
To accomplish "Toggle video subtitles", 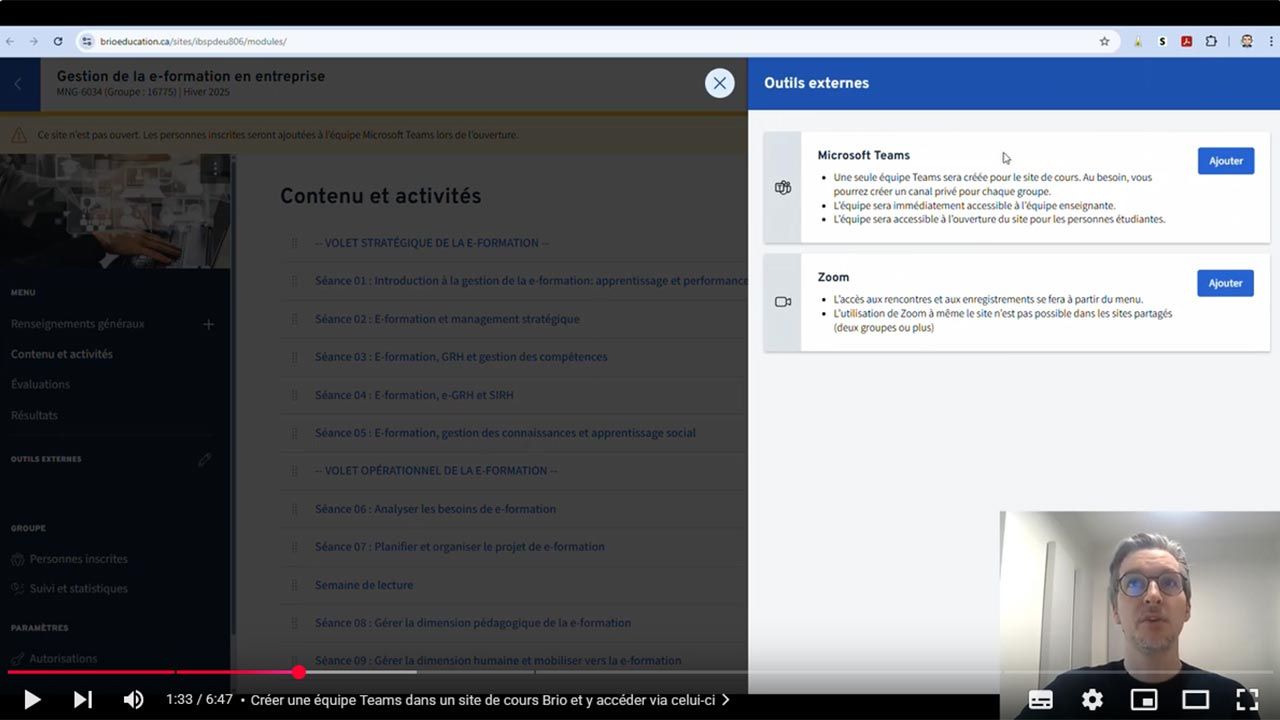I will (1040, 700).
